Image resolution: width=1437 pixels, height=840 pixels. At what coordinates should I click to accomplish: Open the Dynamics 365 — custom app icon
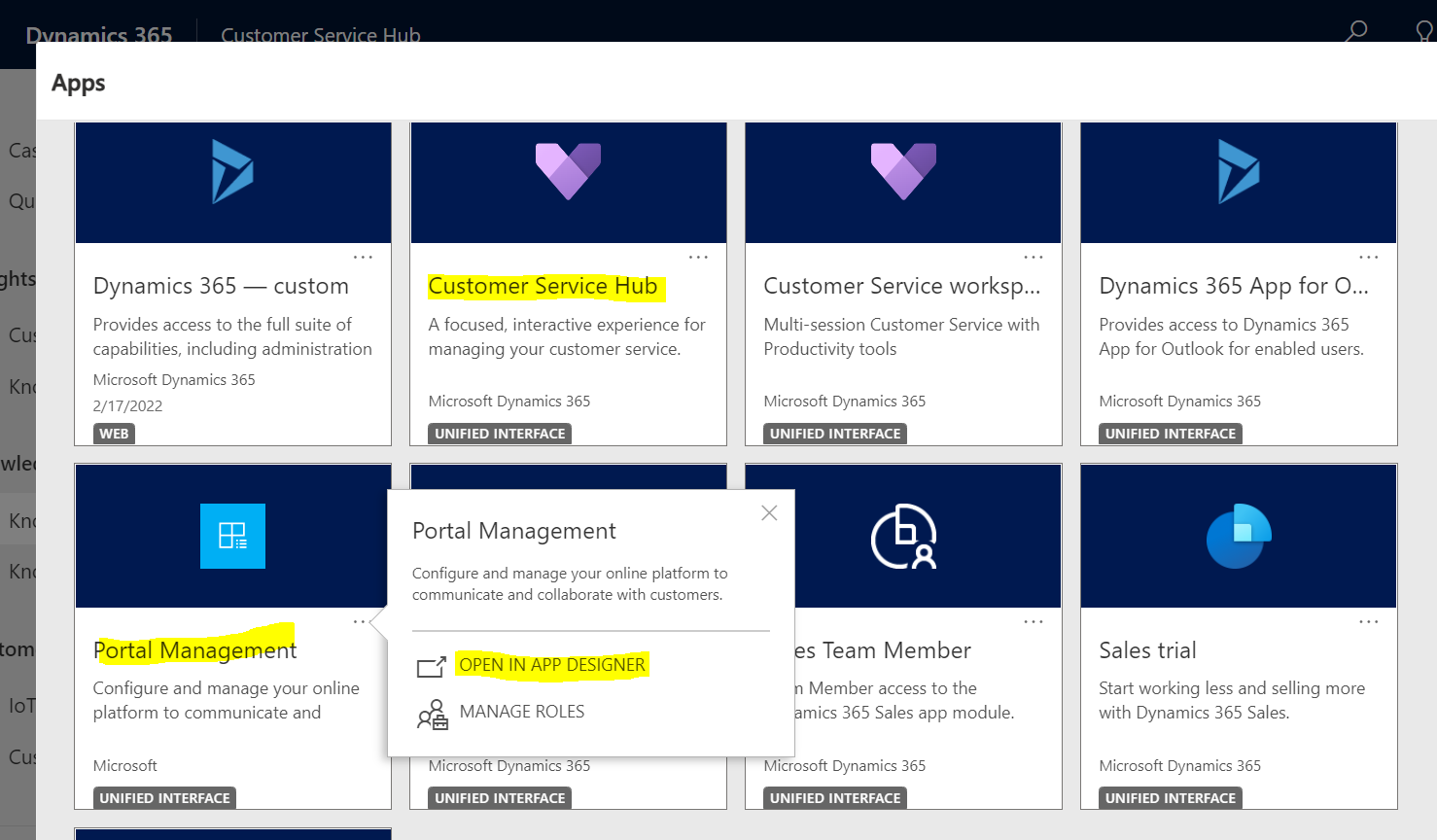click(232, 172)
